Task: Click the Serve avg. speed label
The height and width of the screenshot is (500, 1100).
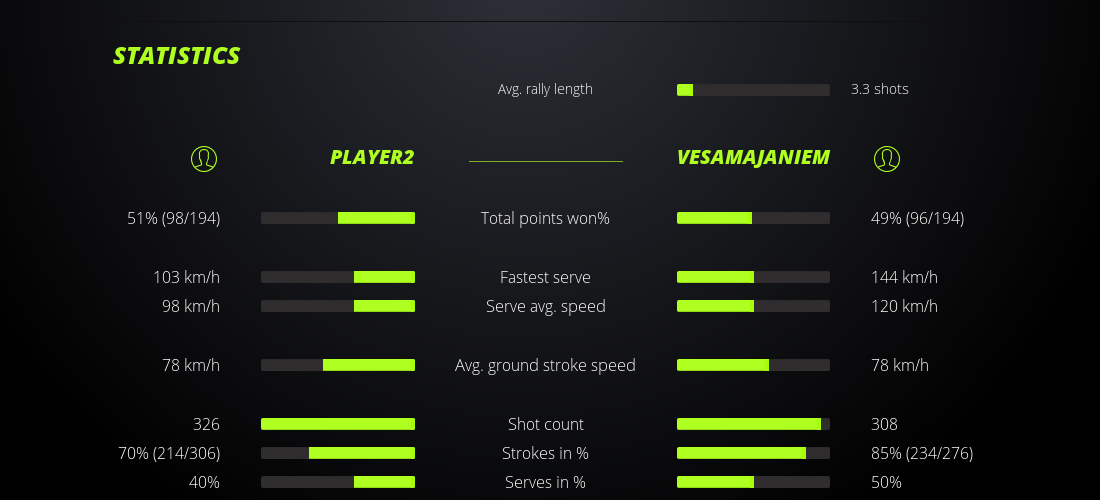Action: pyautogui.click(x=545, y=306)
